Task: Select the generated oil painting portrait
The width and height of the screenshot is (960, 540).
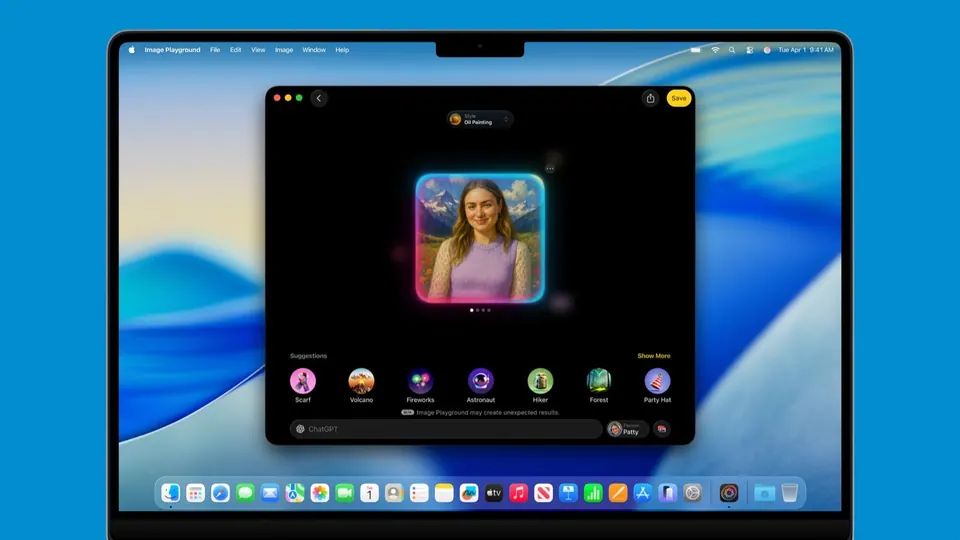Action: tap(480, 239)
